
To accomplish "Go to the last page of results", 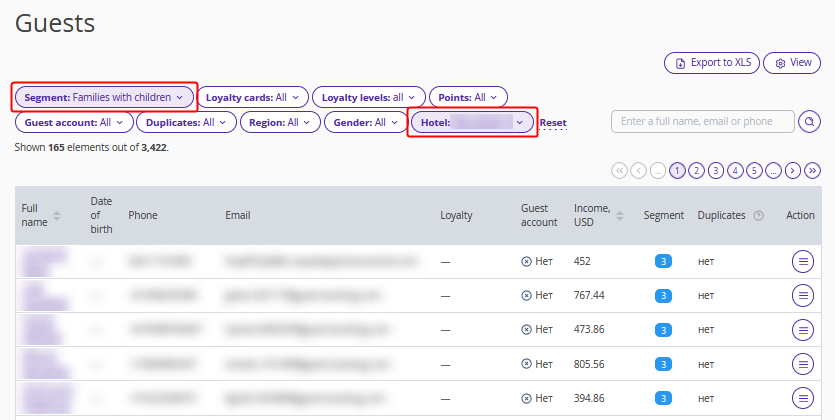I will (x=811, y=171).
